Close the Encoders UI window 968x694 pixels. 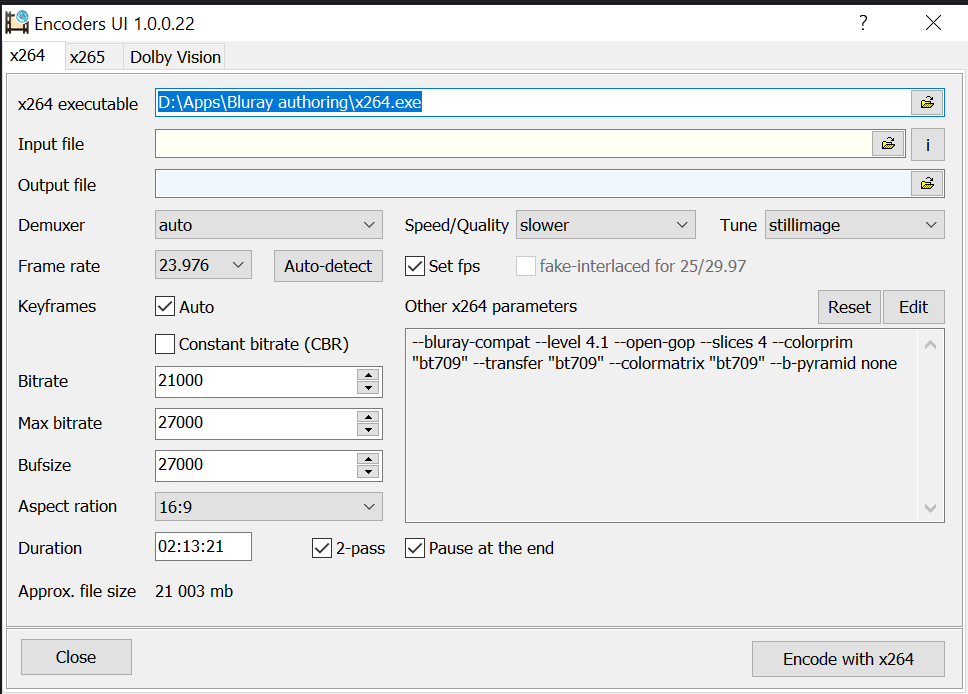tap(933, 23)
